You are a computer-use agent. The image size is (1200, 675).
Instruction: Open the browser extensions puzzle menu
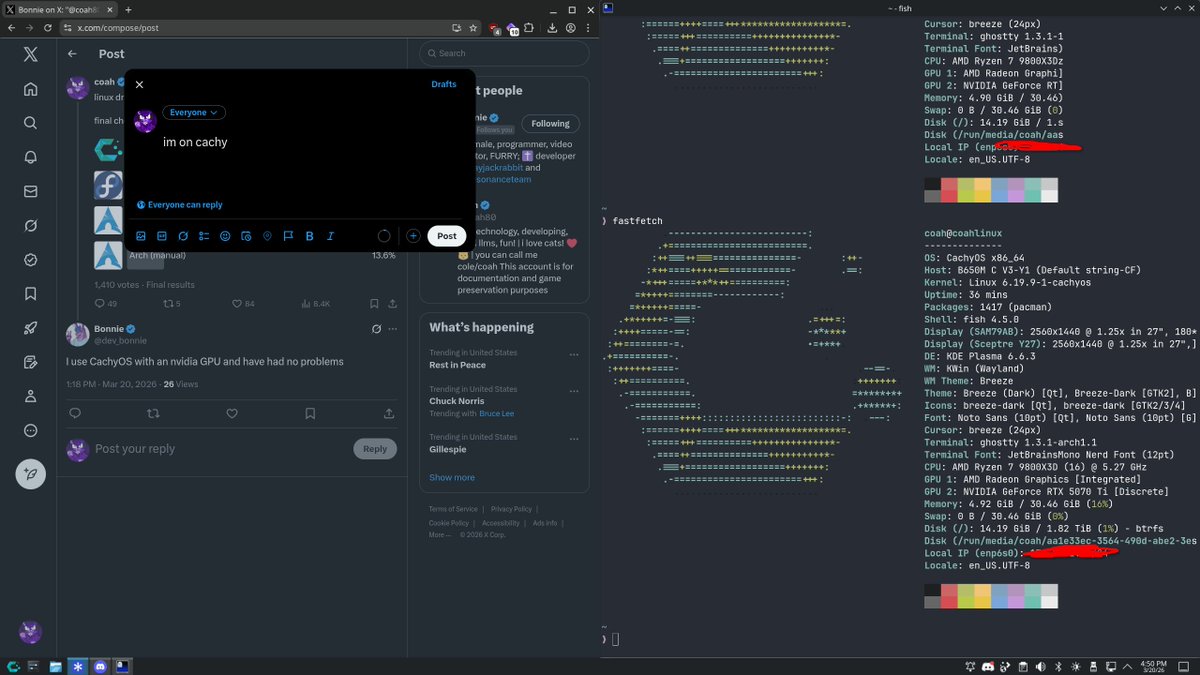[x=531, y=28]
